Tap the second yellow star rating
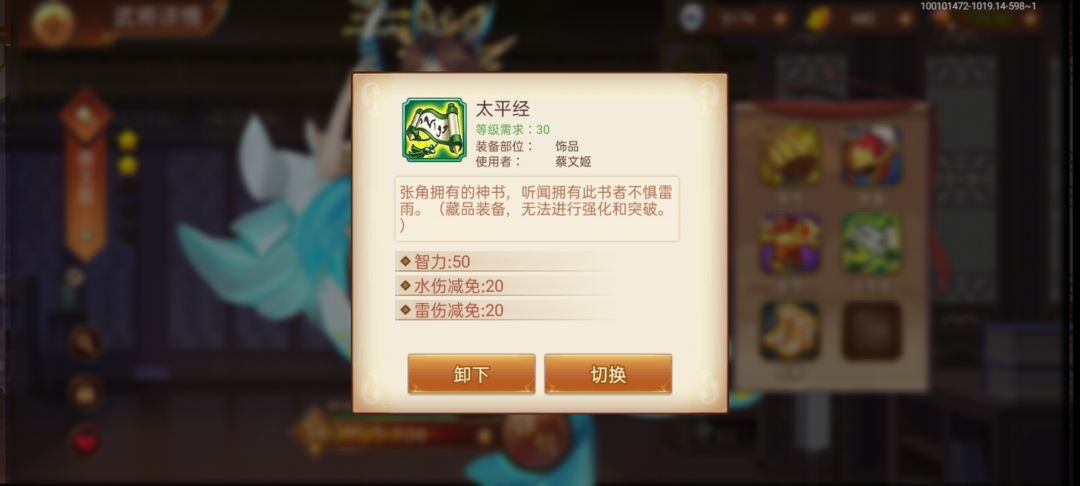This screenshot has width=1080, height=486. pos(127,165)
